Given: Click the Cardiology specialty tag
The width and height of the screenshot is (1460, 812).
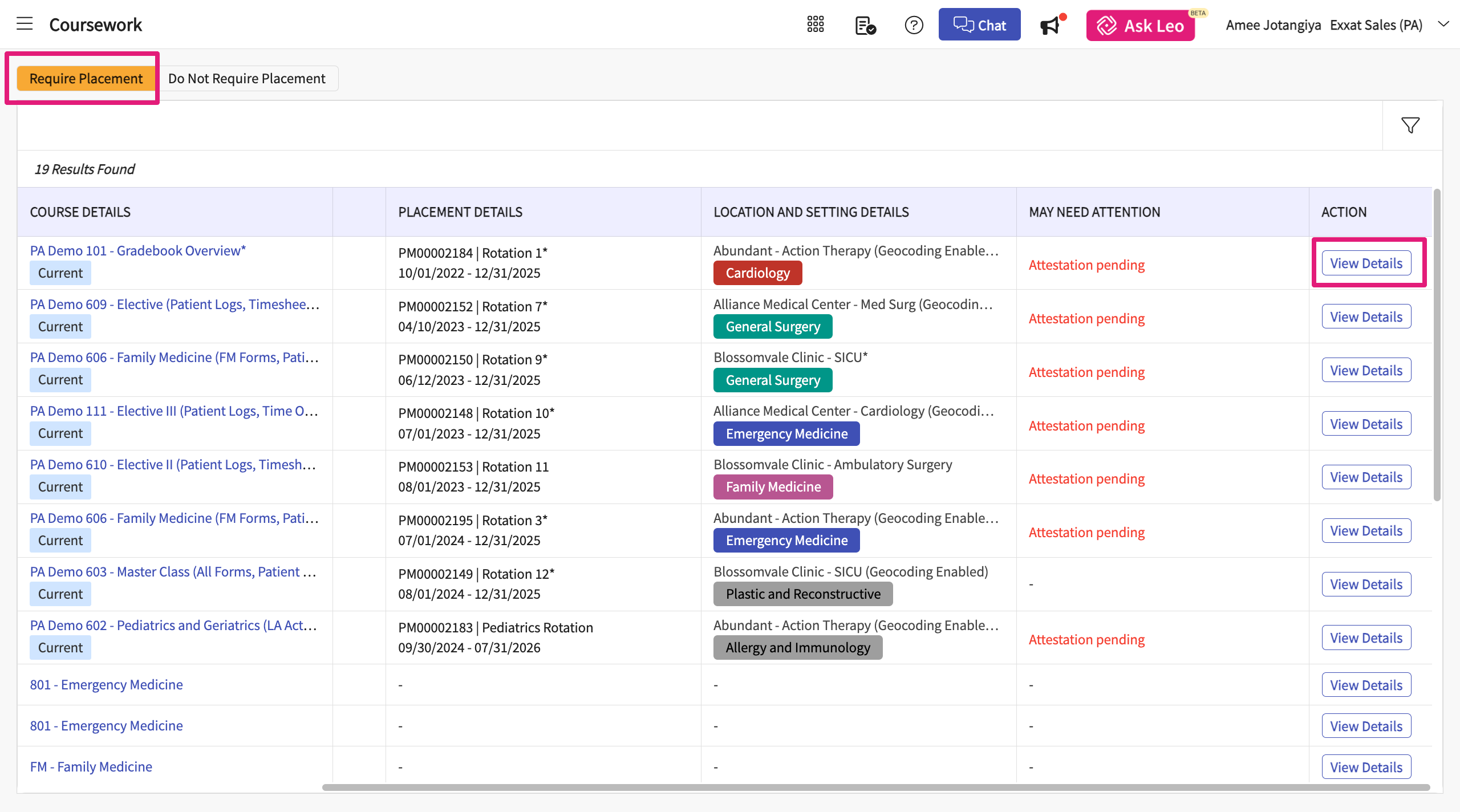Looking at the screenshot, I should point(757,273).
